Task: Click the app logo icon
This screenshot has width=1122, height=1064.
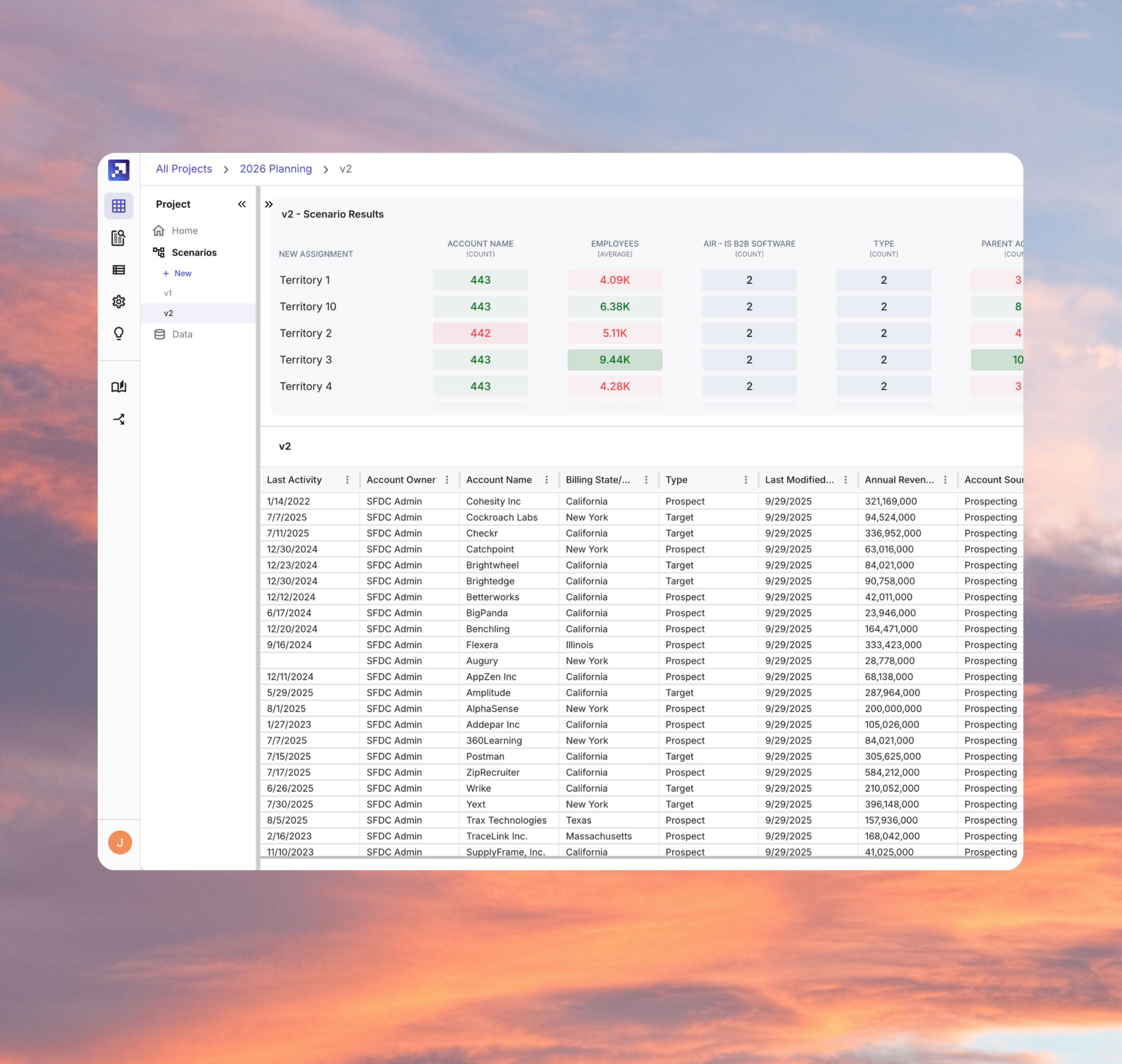Action: click(x=118, y=170)
